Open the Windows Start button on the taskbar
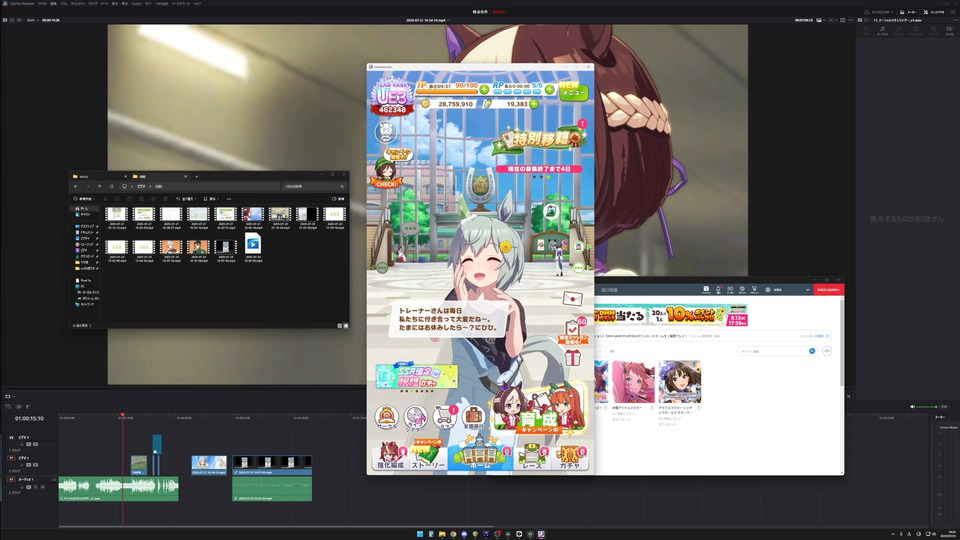Viewport: 960px width, 540px height. [x=419, y=534]
